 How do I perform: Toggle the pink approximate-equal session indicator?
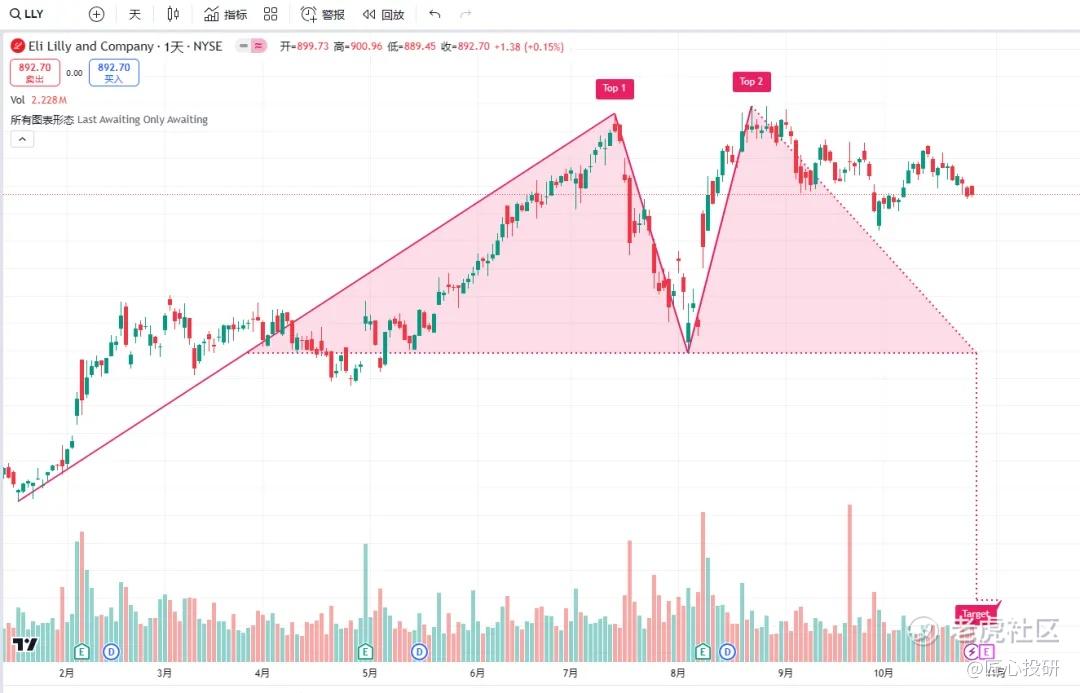click(x=258, y=46)
